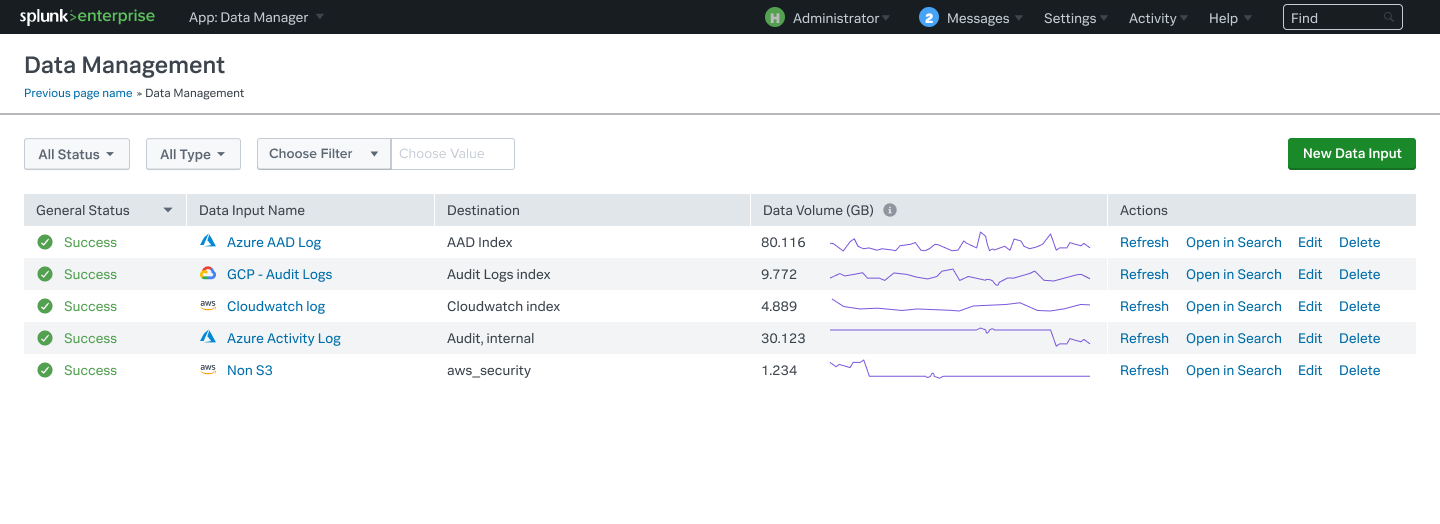Screen dimensions: 1440x524
Task: Delete the Cloudwatch log input
Action: coord(1359,306)
